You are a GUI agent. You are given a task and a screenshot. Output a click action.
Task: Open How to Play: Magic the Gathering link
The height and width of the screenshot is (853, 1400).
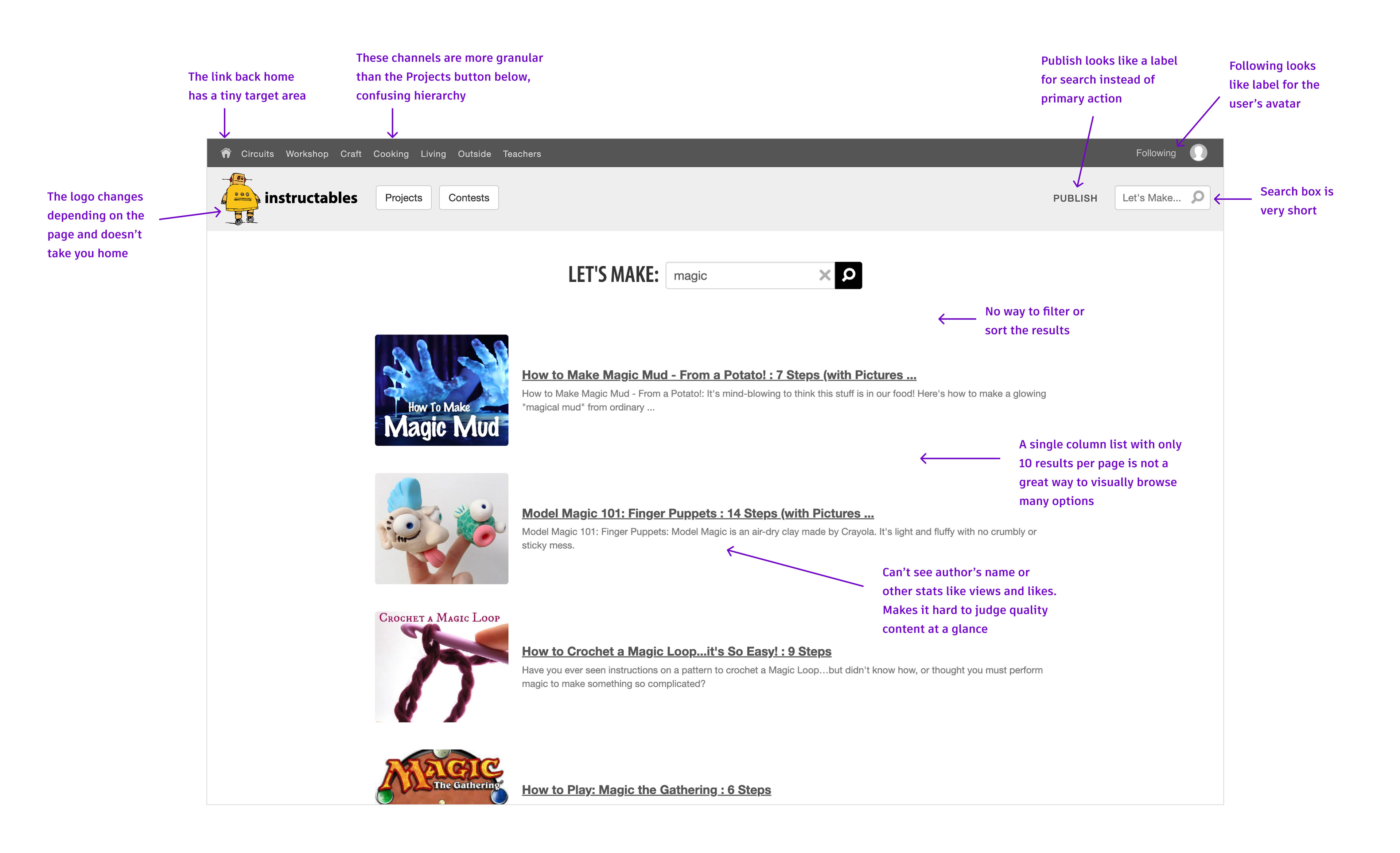click(x=646, y=790)
